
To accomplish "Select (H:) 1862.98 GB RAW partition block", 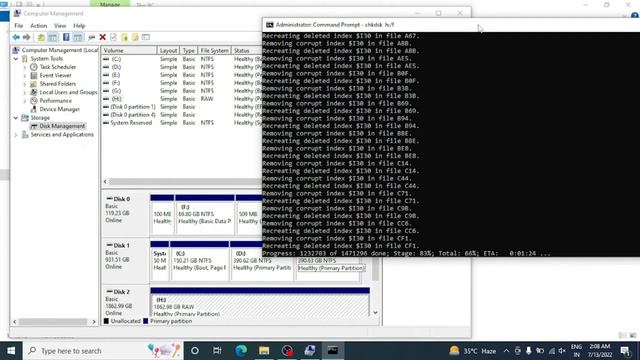I will pos(260,302).
